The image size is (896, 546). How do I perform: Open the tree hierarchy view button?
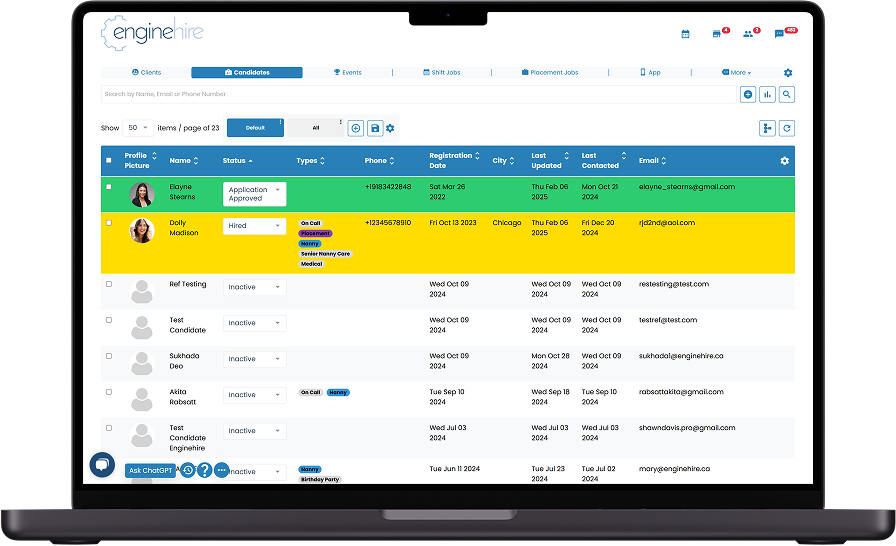click(x=767, y=129)
